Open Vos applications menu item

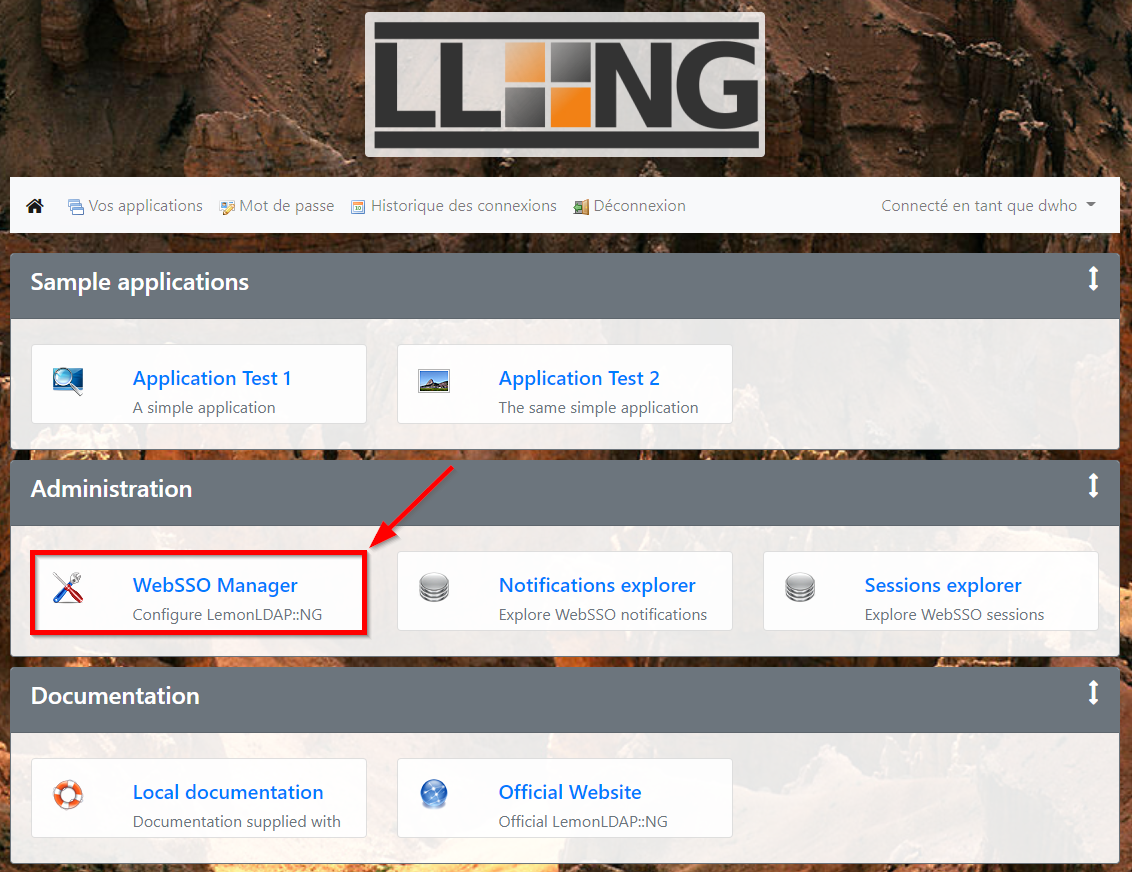tap(135, 206)
